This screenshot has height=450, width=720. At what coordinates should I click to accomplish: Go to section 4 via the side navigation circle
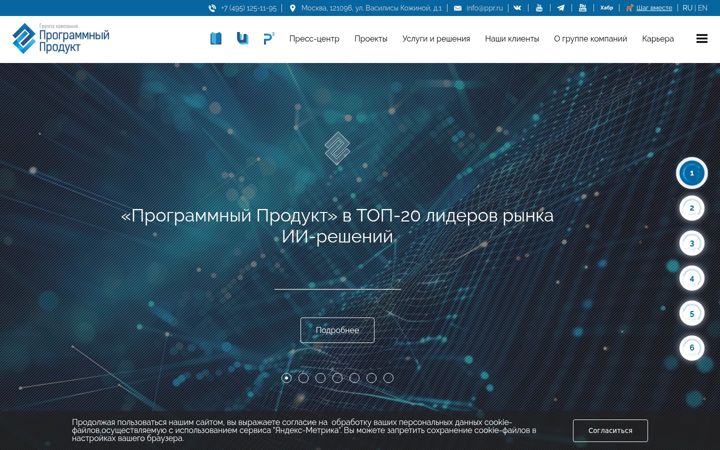tap(692, 278)
